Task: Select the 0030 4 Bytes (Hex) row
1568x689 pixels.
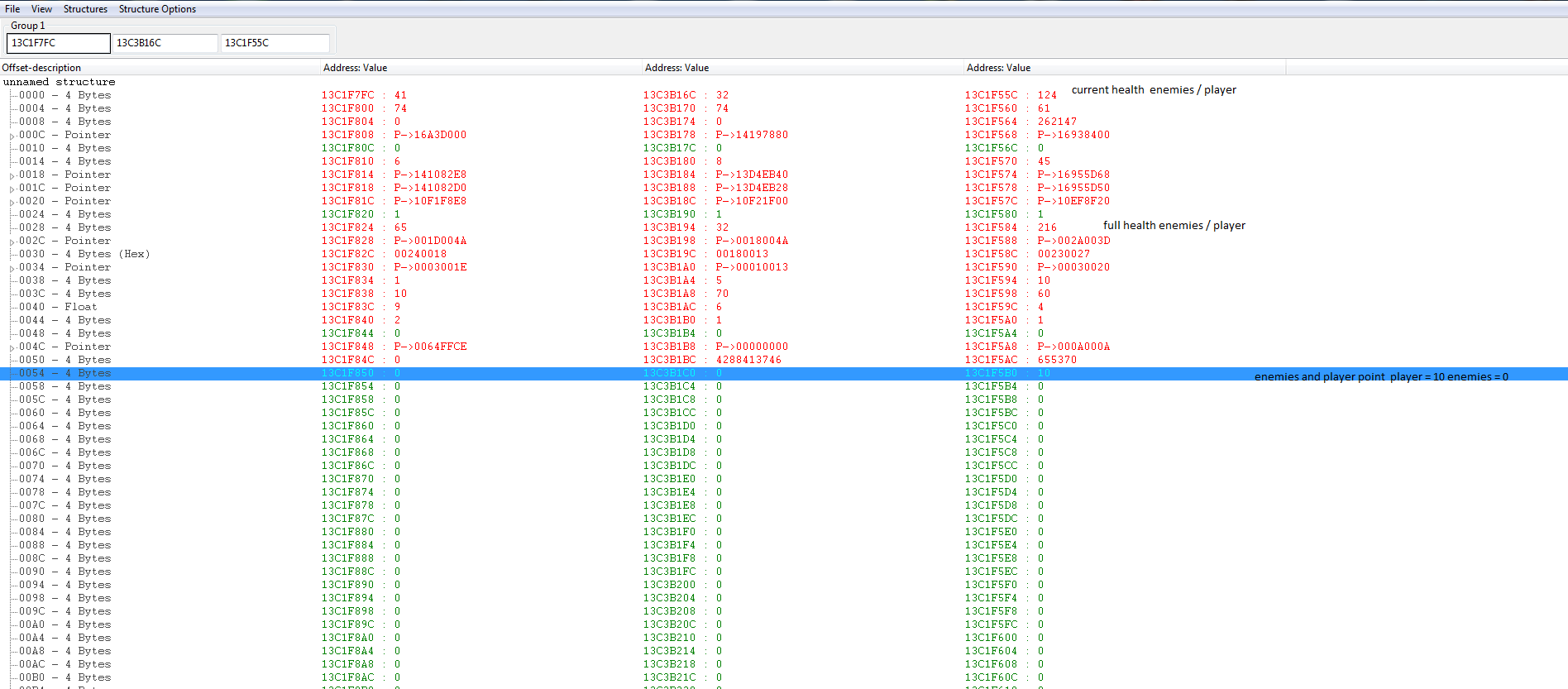Action: tap(84, 254)
